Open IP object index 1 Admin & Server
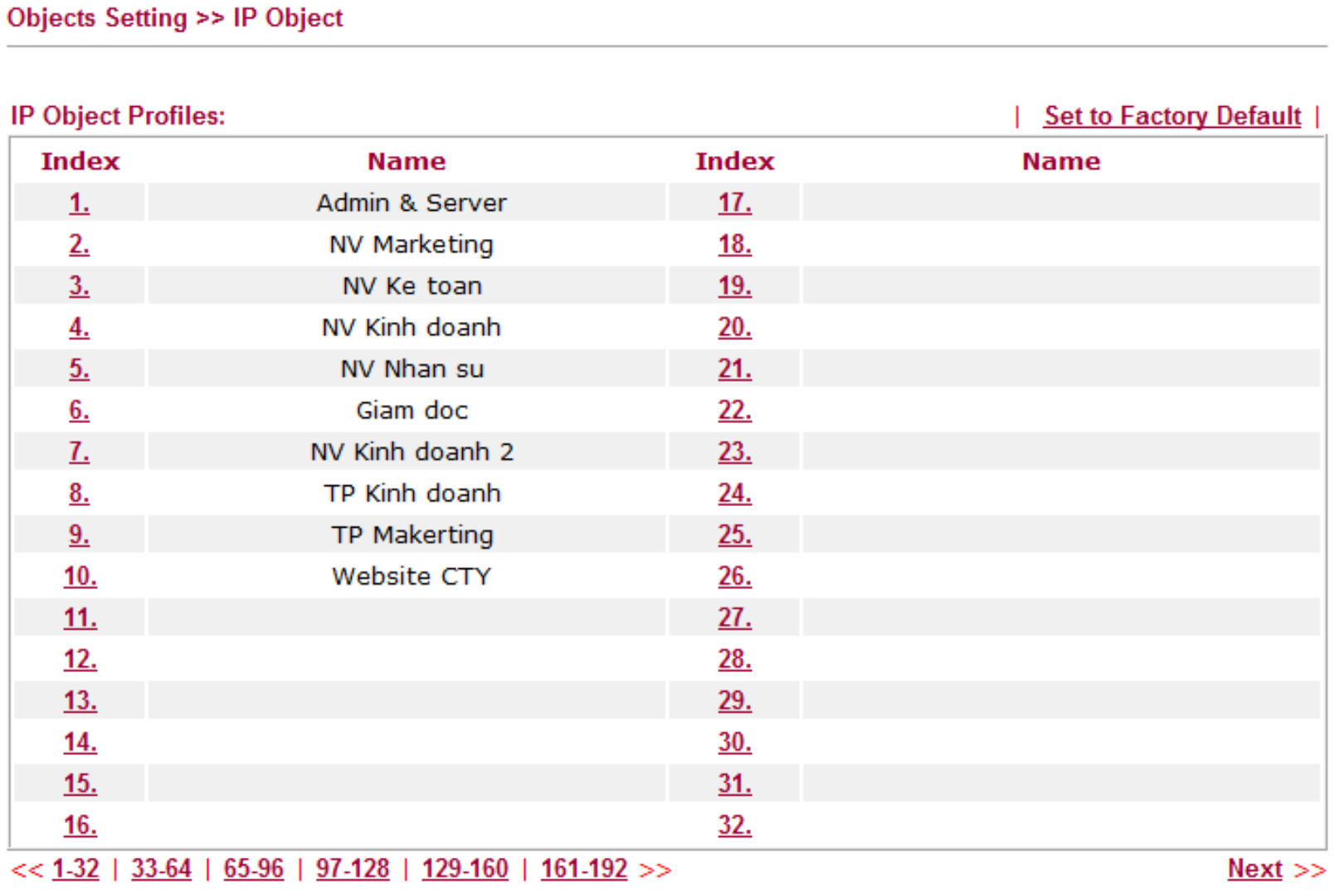The width and height of the screenshot is (1335, 896). point(79,202)
